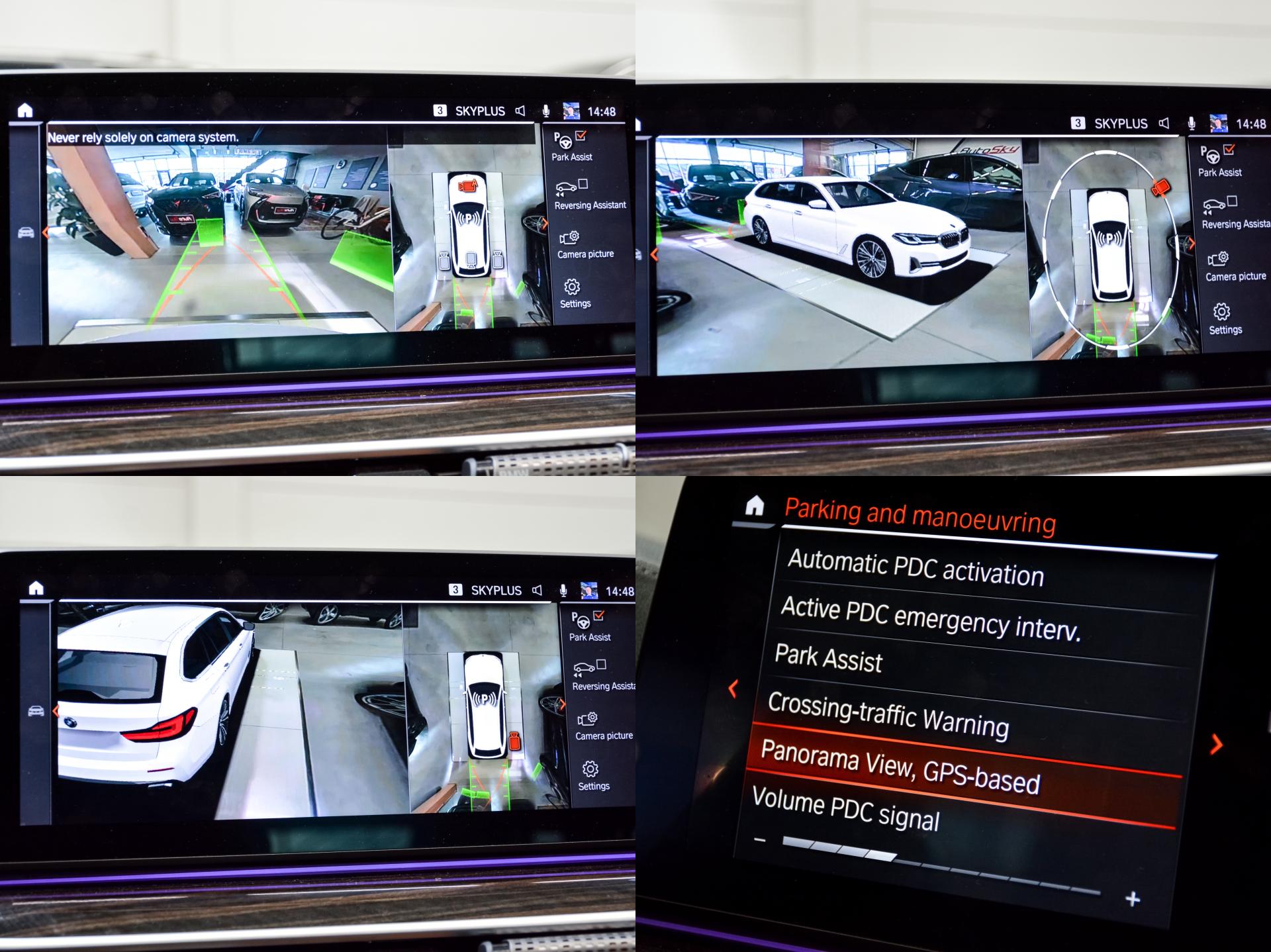The width and height of the screenshot is (1271, 952).
Task: Click the left orange arrow in settings menu
Action: pos(733,689)
